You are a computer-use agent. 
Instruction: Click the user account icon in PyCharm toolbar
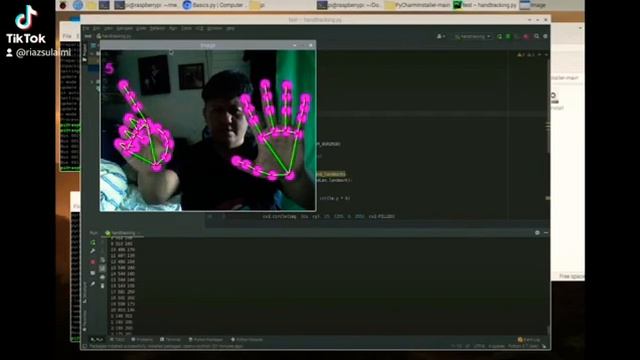440,36
